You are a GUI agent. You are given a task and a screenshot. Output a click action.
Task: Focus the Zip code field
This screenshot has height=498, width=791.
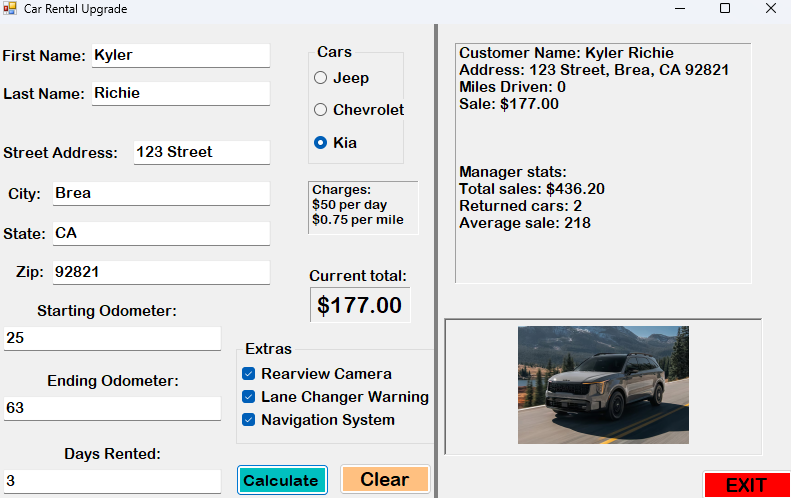pos(160,272)
